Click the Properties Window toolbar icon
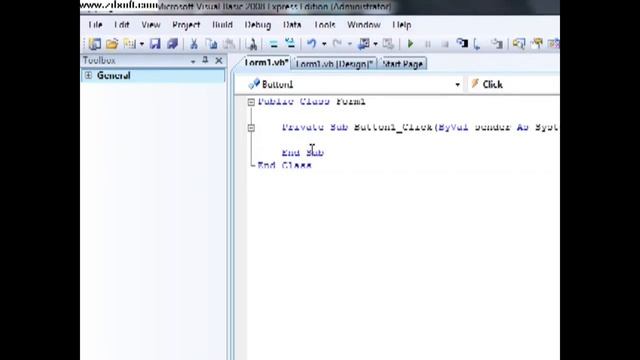640x360 pixels. [x=537, y=44]
